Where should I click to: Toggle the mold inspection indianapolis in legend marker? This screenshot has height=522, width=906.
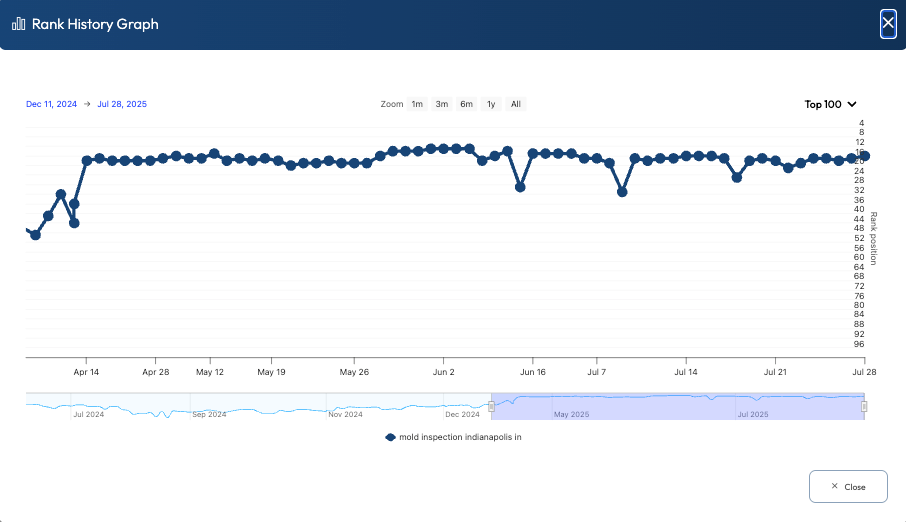coord(390,437)
